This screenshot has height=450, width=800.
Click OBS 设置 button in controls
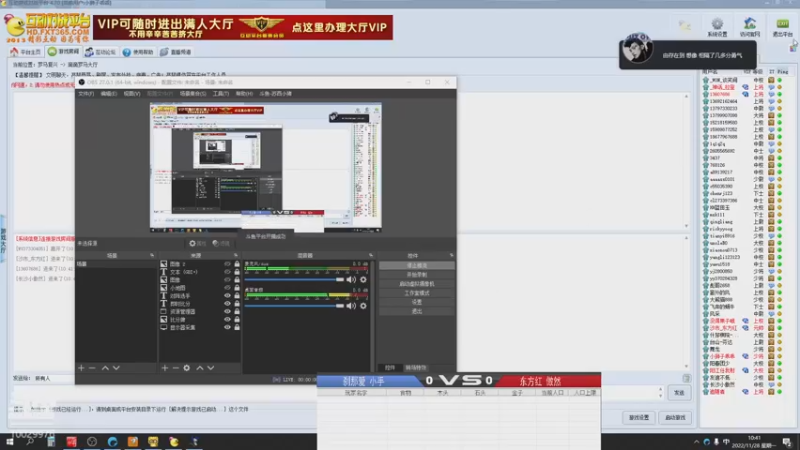[x=417, y=302]
